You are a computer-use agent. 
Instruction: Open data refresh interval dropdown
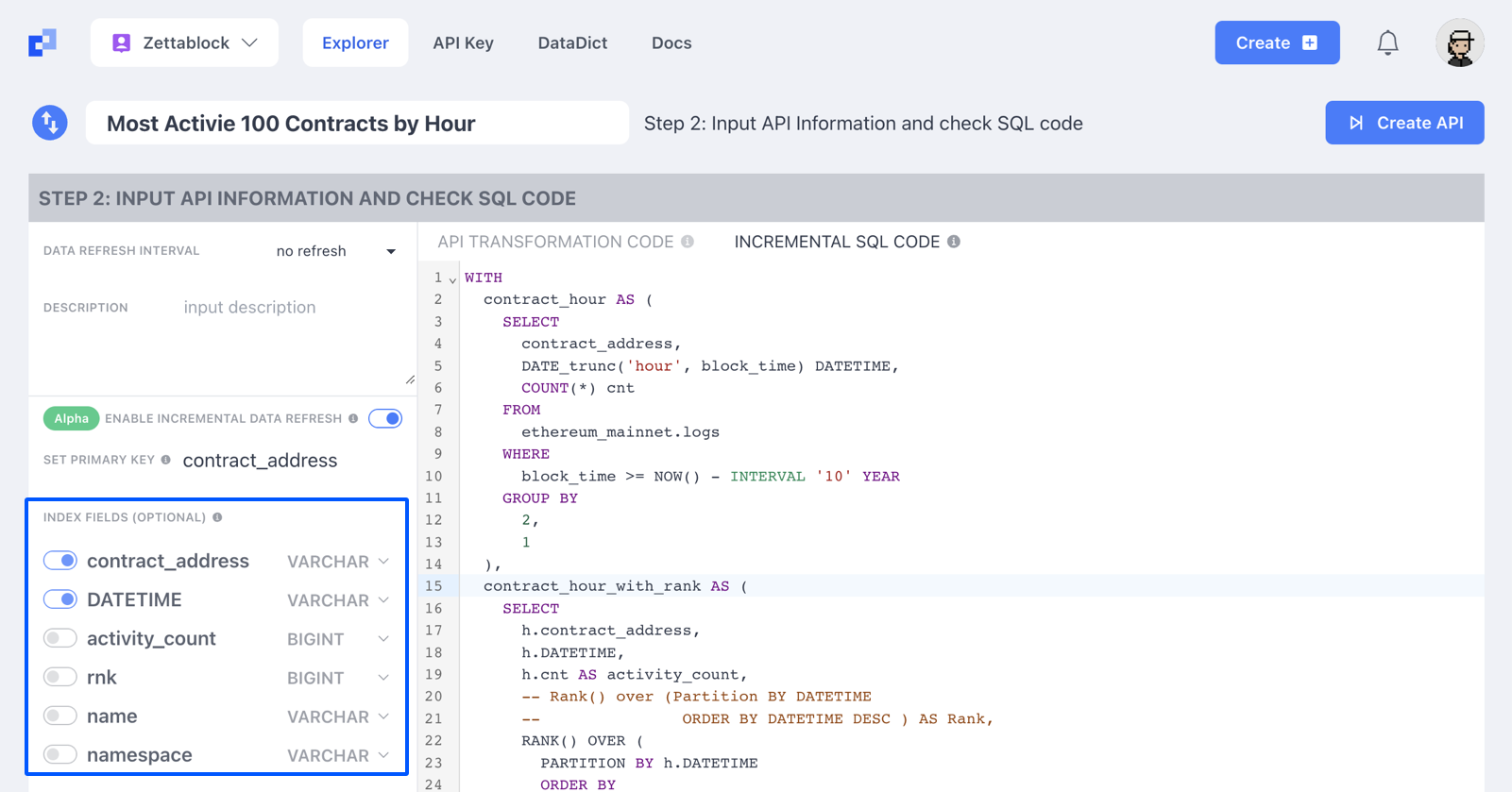[335, 251]
